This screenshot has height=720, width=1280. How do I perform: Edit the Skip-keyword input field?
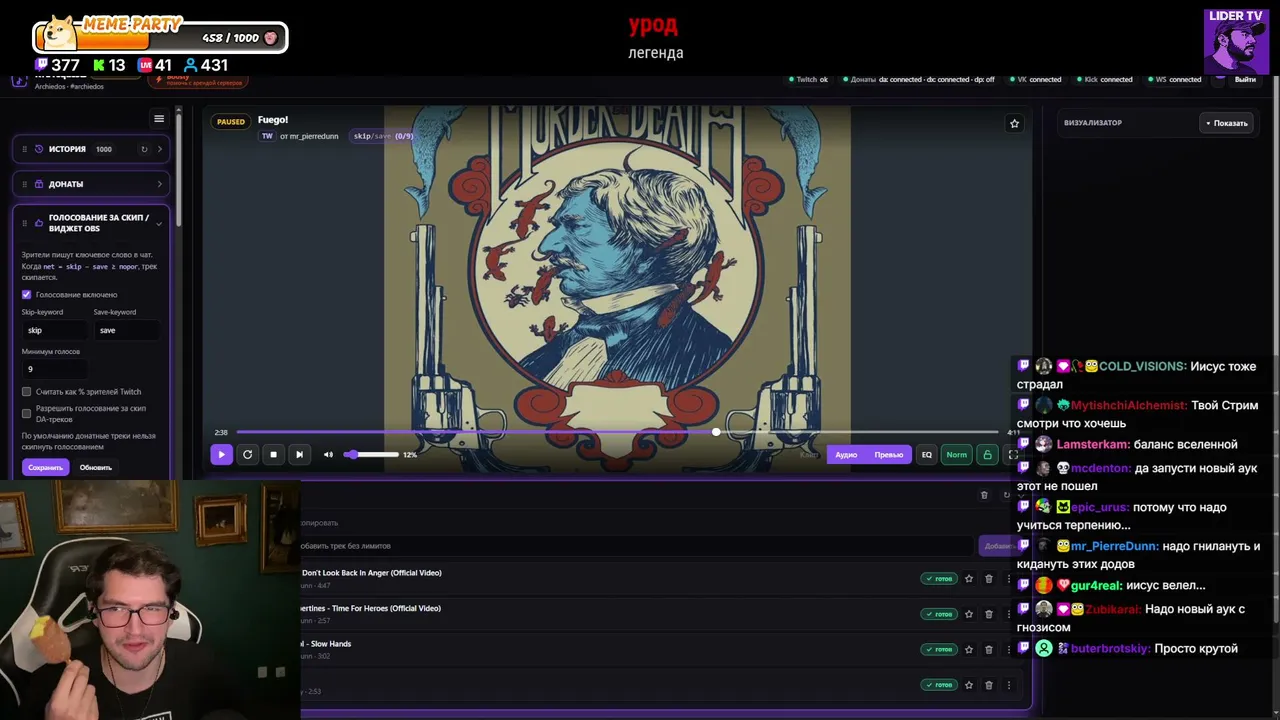54,330
